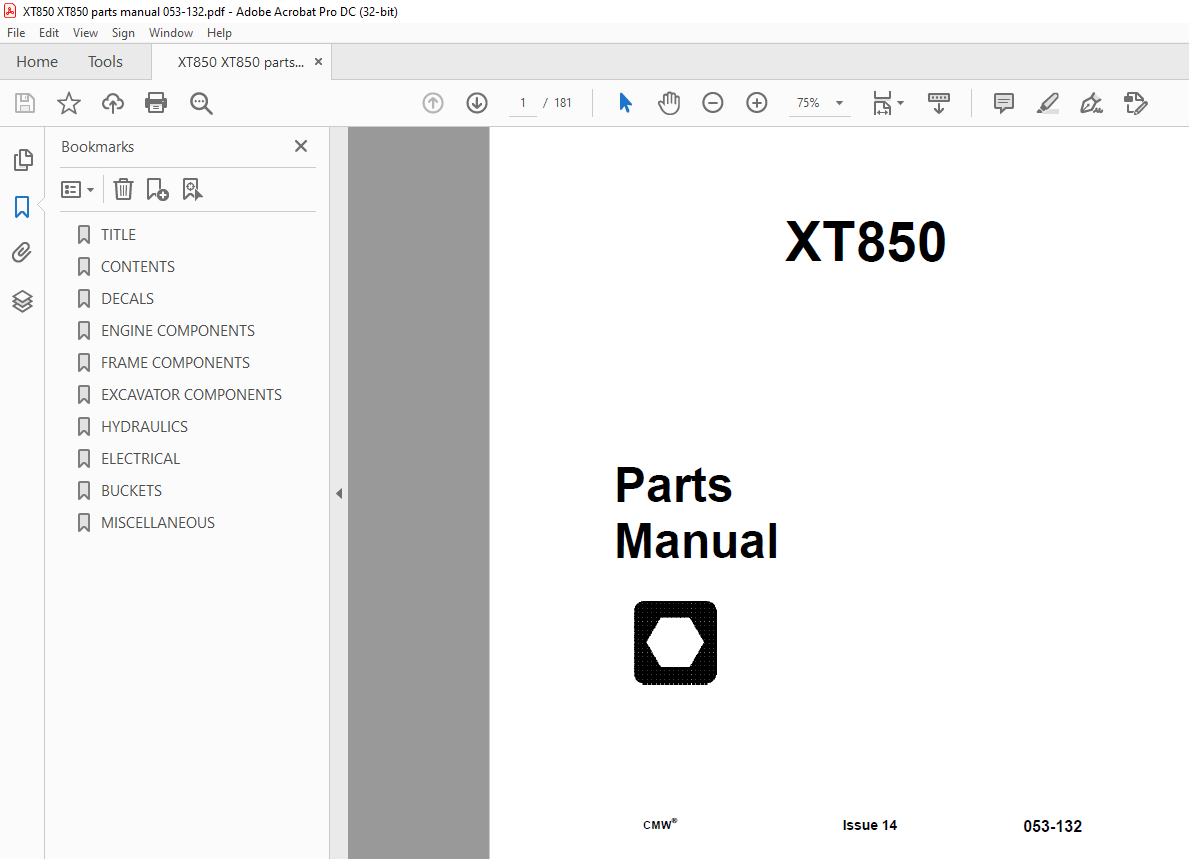
Task: Toggle the Bookmarks panel sidebar icon
Action: (22, 207)
